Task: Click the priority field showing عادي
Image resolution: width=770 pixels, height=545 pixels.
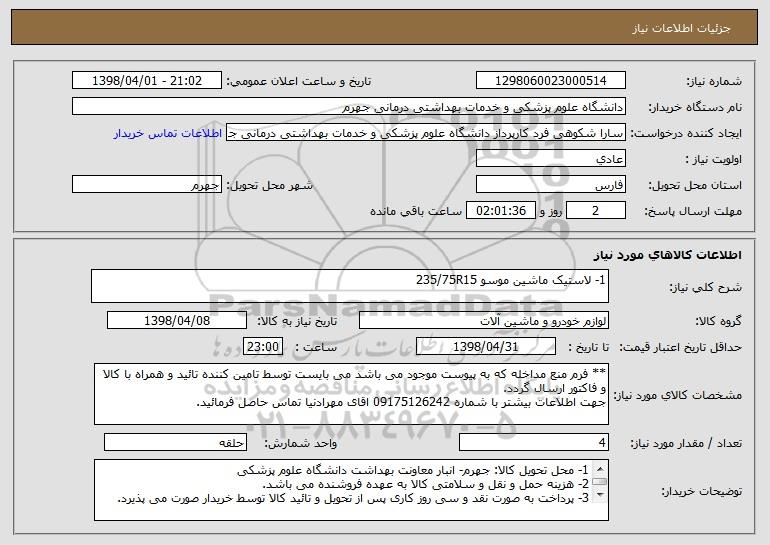Action: tap(550, 159)
